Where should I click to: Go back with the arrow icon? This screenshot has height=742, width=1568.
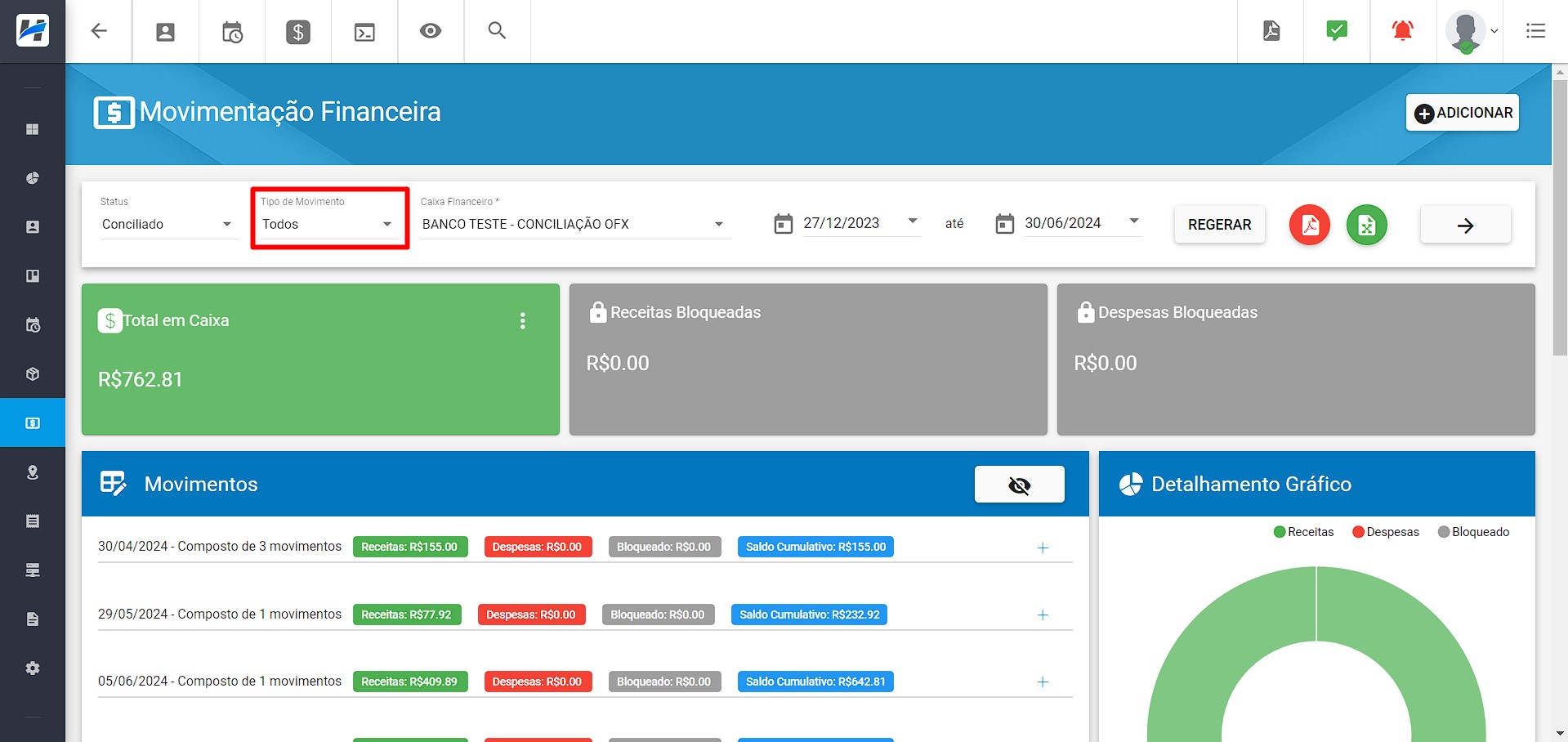[99, 31]
